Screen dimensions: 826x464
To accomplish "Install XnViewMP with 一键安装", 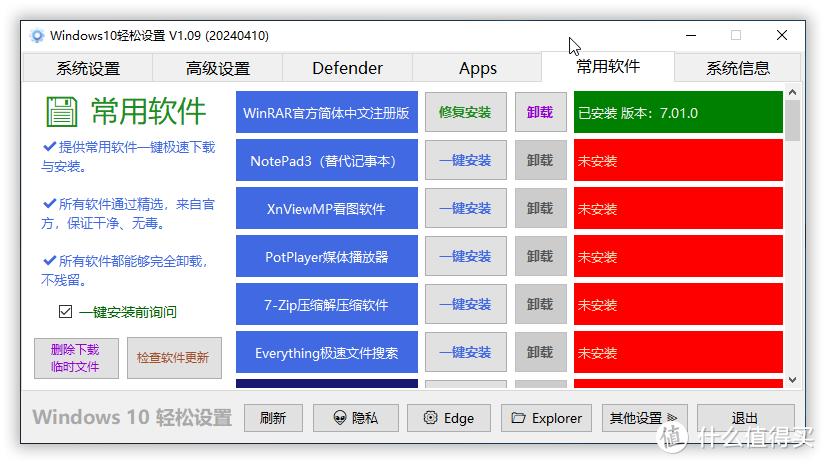I will [466, 208].
